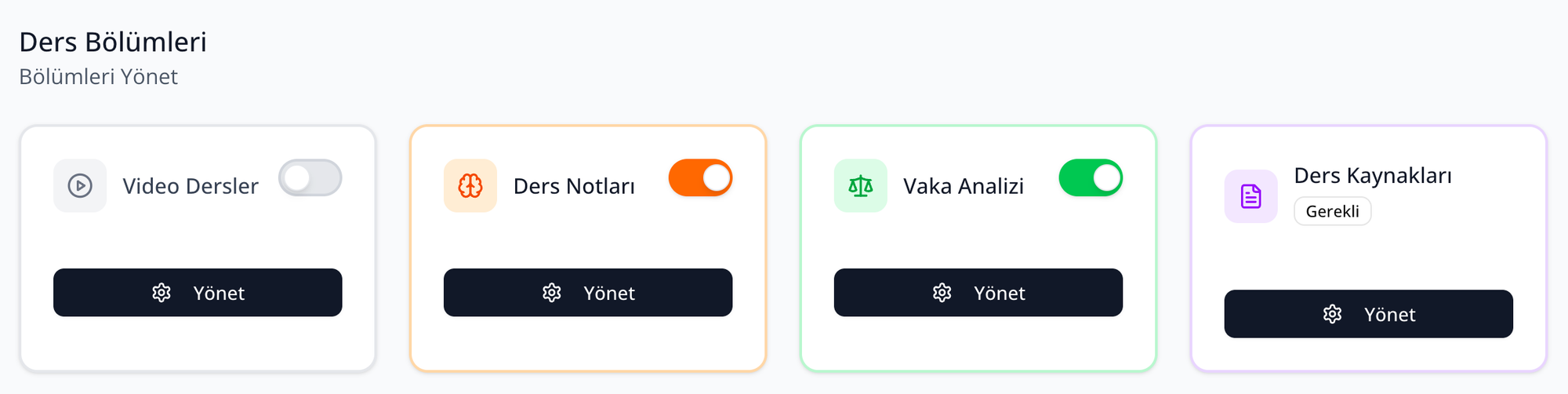Click the orange brain icon for Ders Notları

click(470, 186)
